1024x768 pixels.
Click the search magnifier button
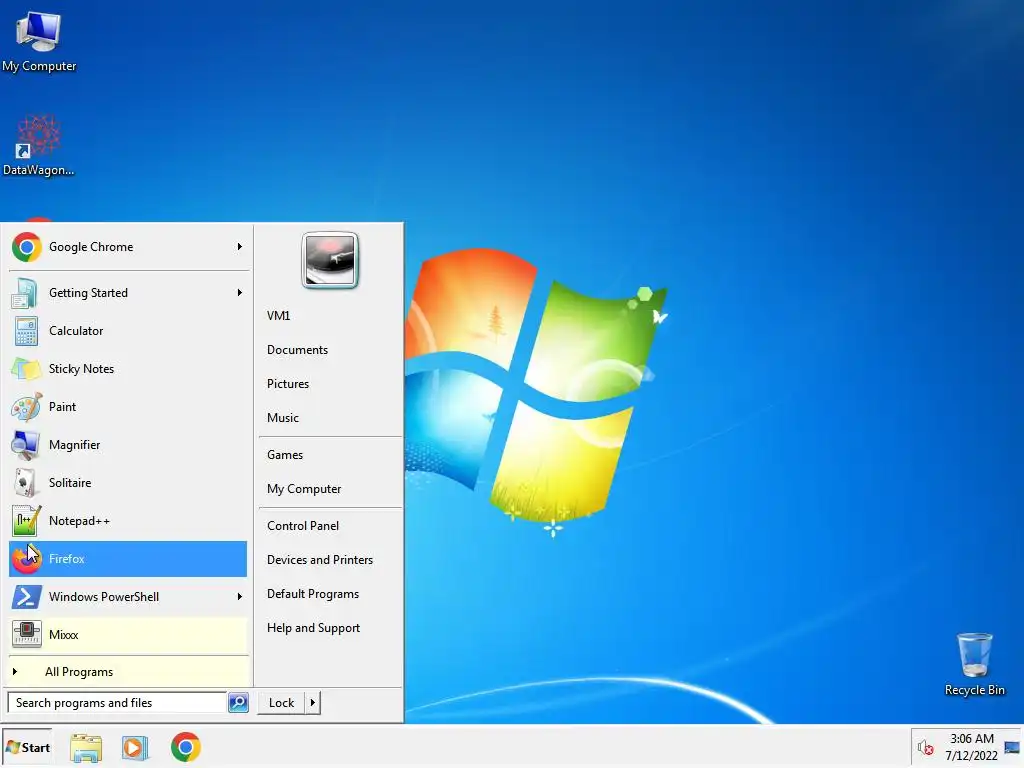(238, 703)
